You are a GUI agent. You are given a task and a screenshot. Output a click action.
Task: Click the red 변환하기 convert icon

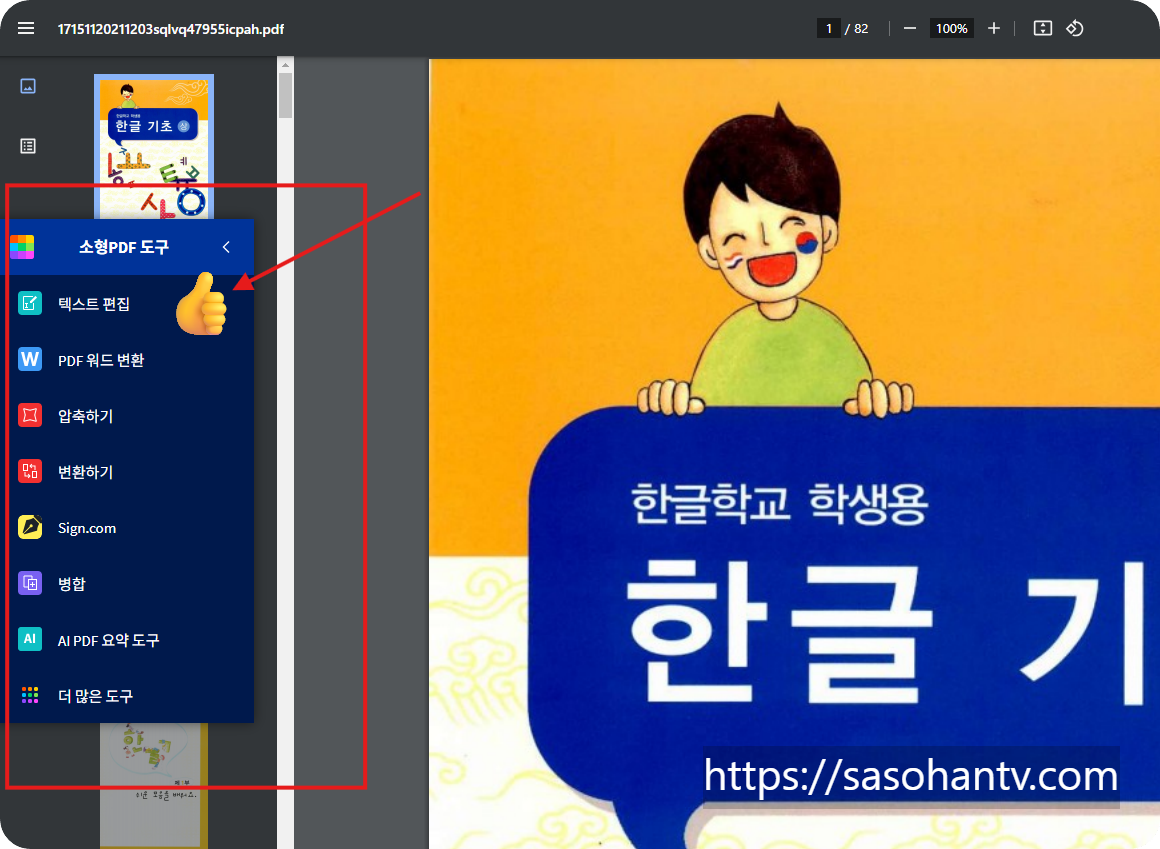coord(30,471)
